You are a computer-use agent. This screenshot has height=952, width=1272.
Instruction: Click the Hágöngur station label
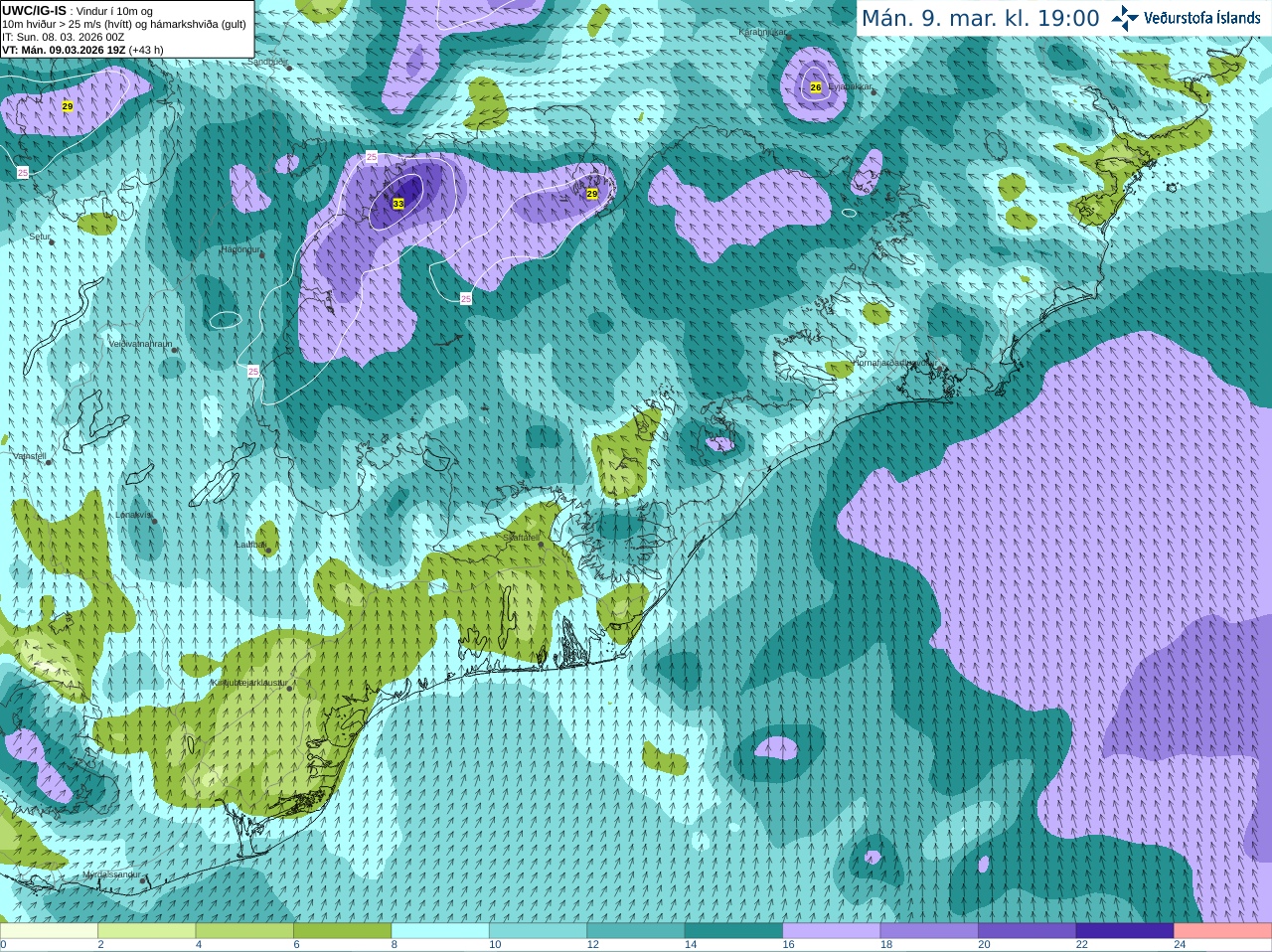[240, 249]
